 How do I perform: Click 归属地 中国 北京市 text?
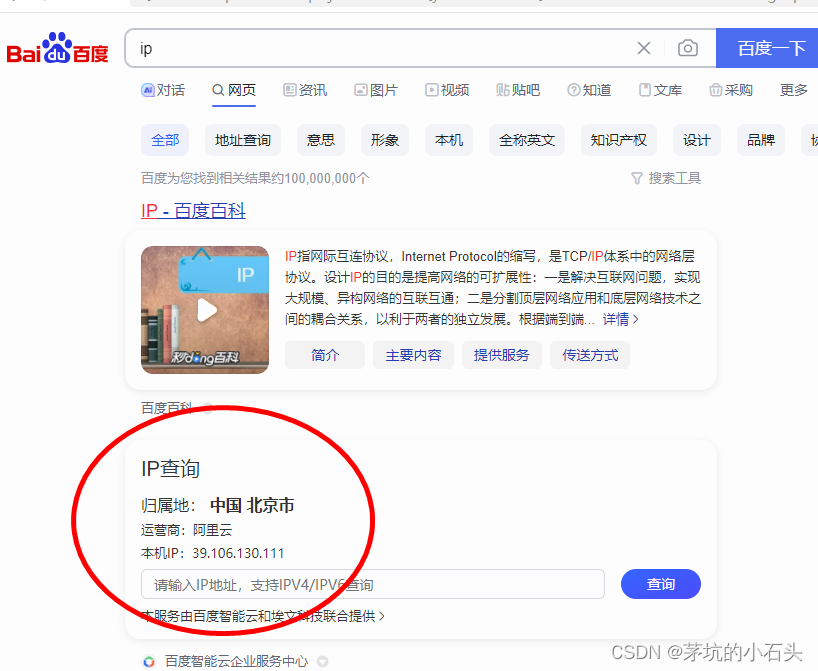coord(218,505)
